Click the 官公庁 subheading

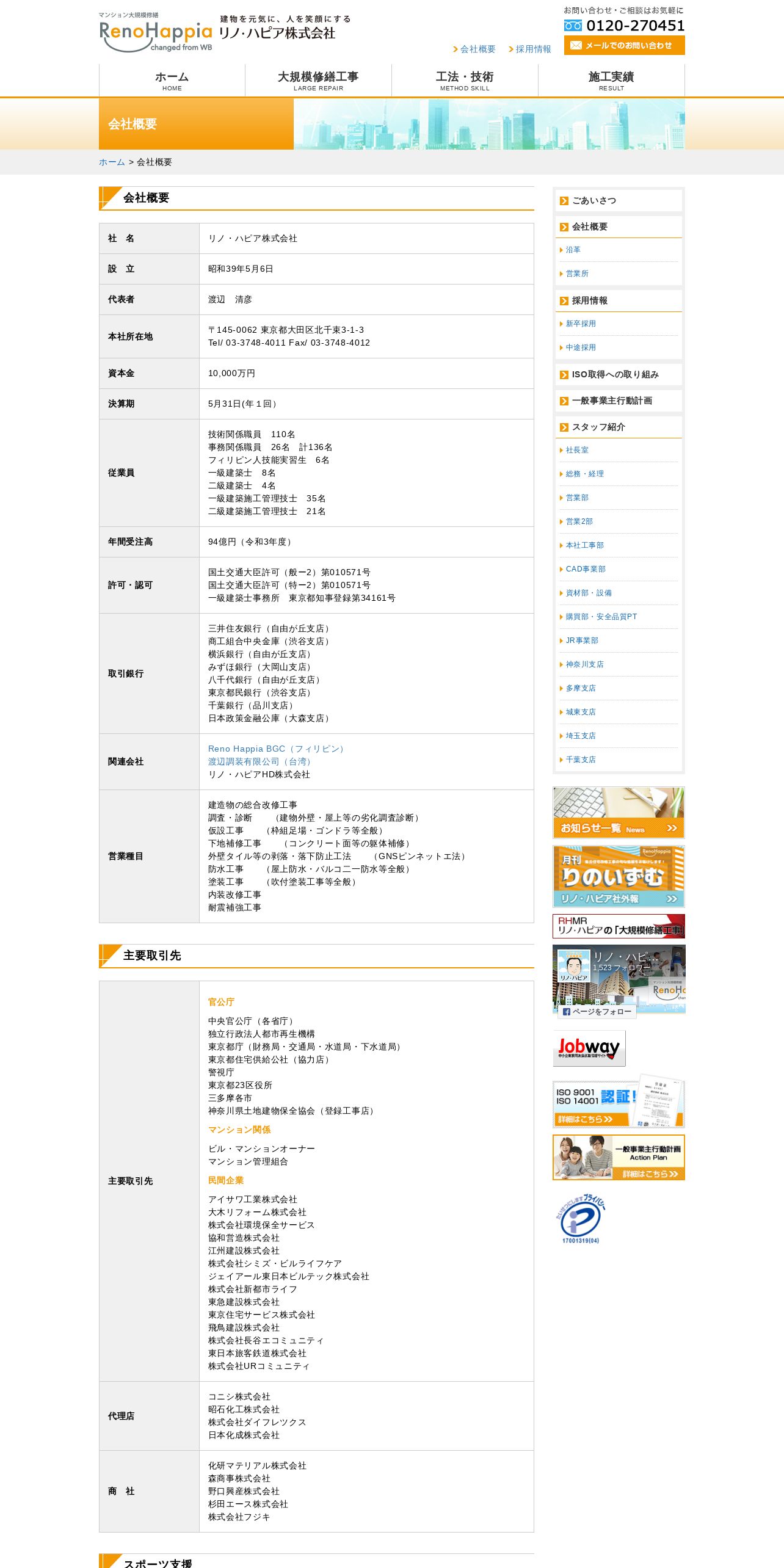[x=221, y=1002]
